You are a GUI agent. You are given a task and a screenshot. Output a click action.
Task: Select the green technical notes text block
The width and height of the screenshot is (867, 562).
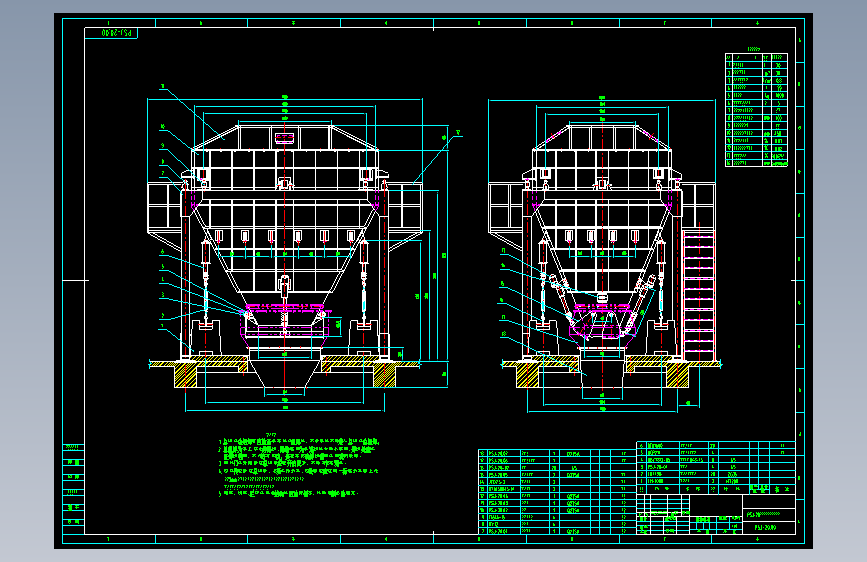[x=299, y=466]
